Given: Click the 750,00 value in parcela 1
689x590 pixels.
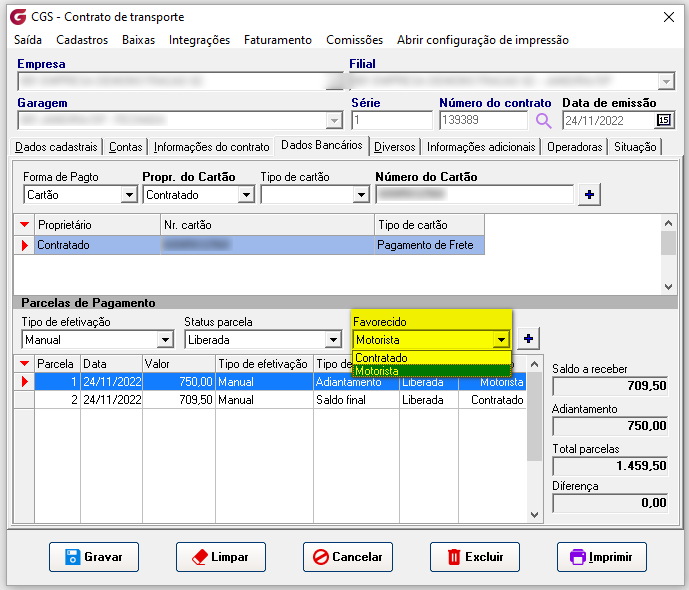Looking at the screenshot, I should [179, 382].
